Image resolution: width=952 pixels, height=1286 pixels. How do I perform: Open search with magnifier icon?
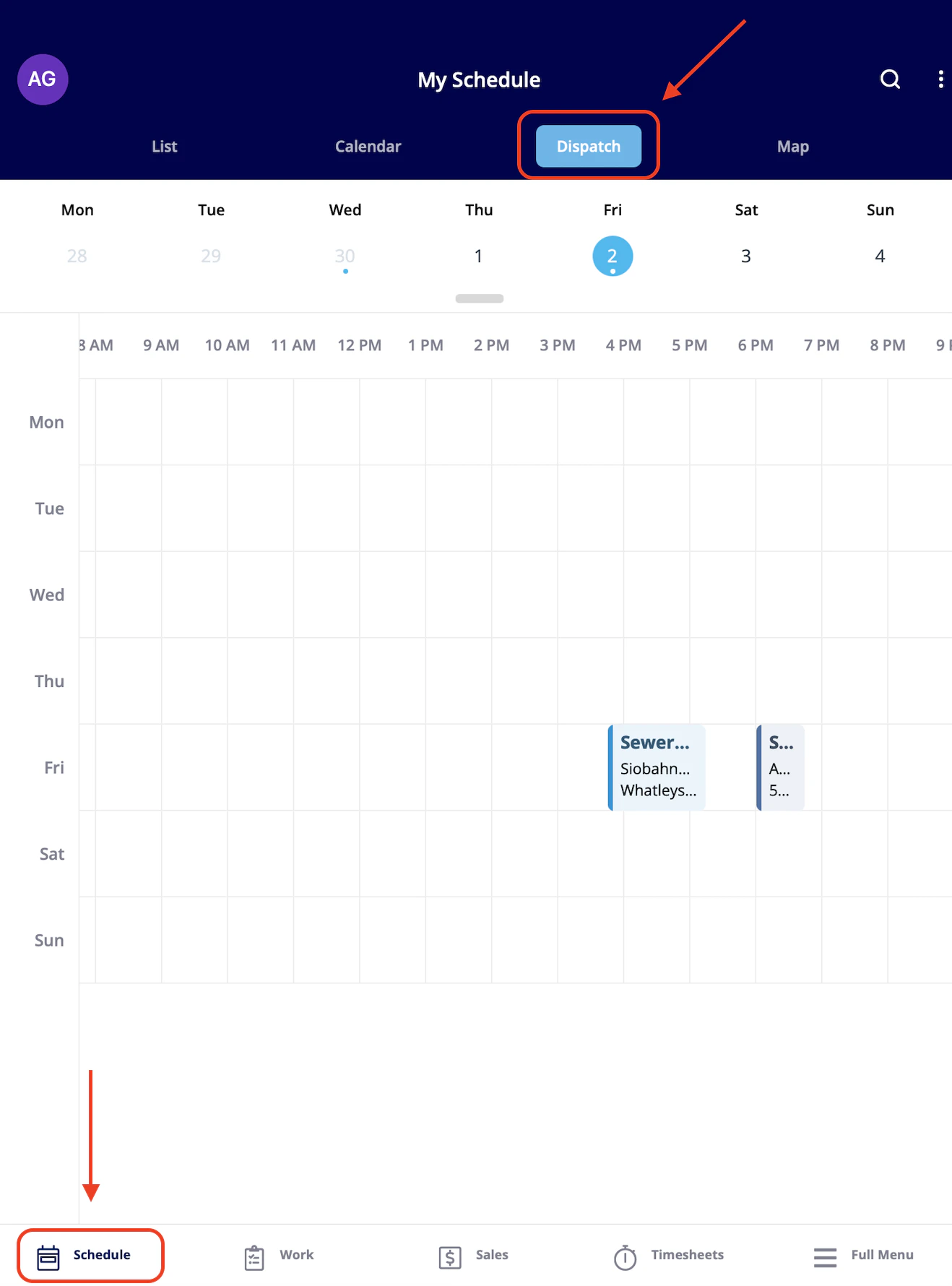pyautogui.click(x=890, y=79)
